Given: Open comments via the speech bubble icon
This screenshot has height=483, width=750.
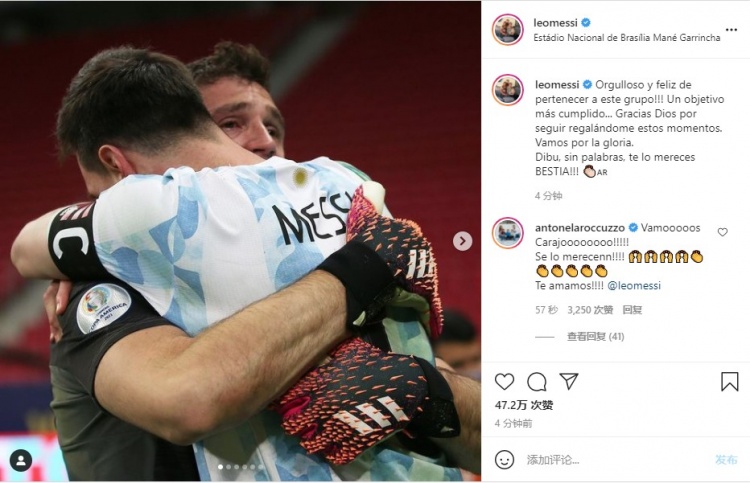Looking at the screenshot, I should (537, 382).
